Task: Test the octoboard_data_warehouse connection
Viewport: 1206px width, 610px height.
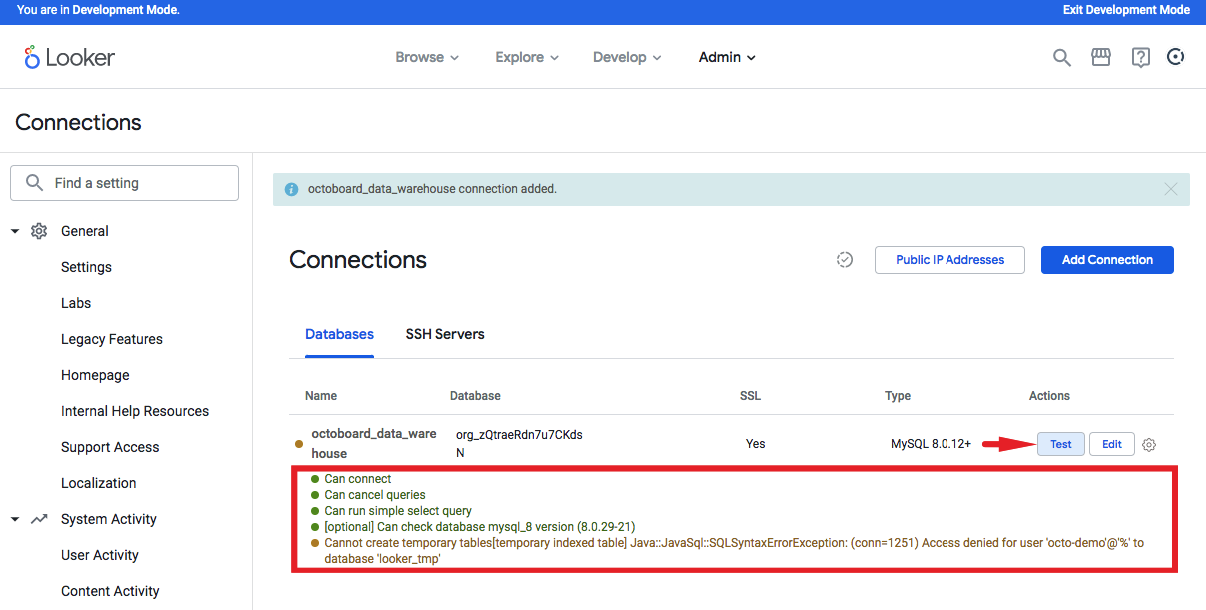Action: tap(1061, 444)
